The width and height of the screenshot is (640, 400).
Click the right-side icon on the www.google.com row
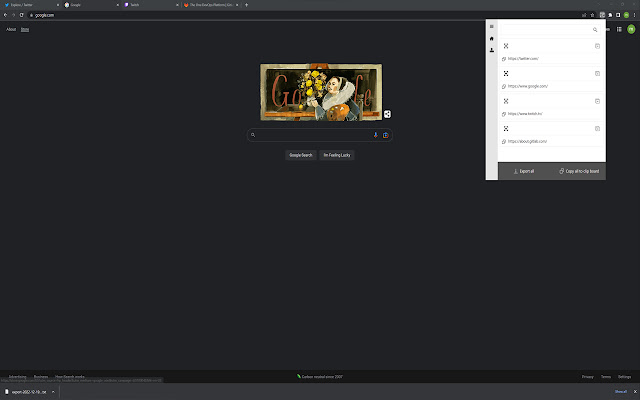pyautogui.click(x=597, y=73)
